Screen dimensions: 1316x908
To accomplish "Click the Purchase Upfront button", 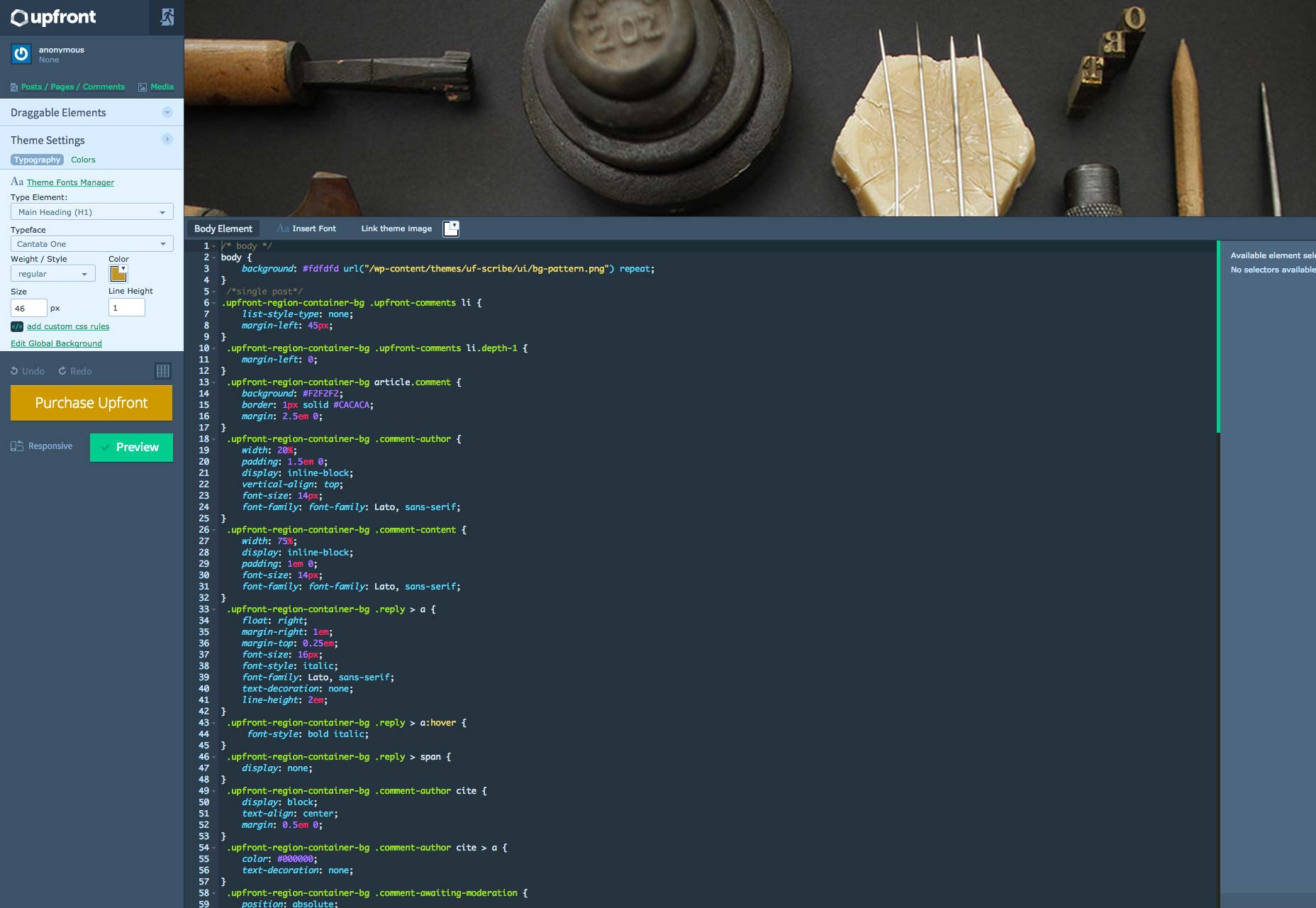I will coord(91,403).
